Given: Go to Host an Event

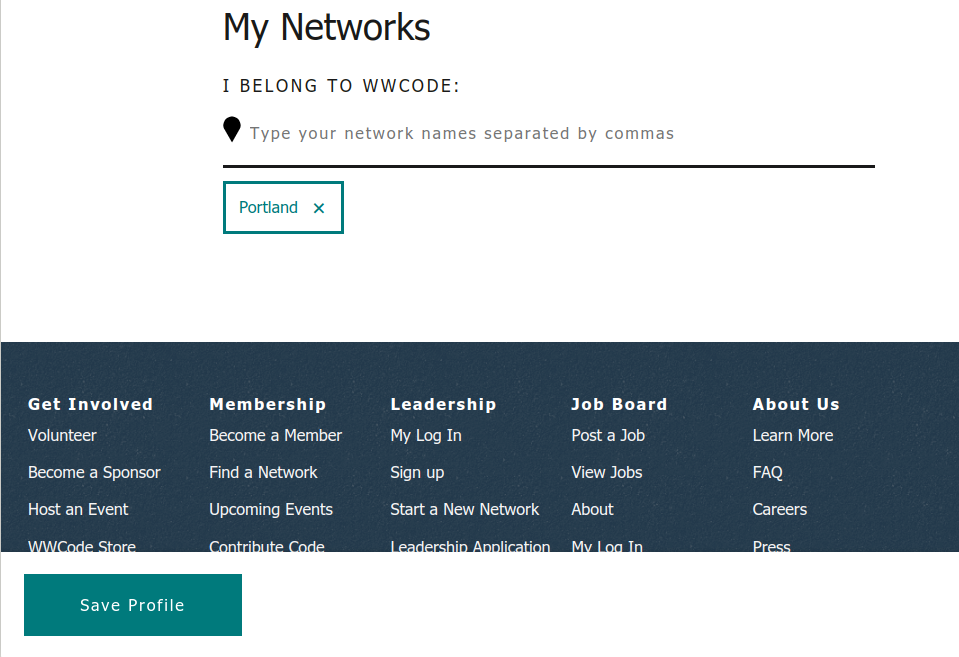Looking at the screenshot, I should [78, 510].
